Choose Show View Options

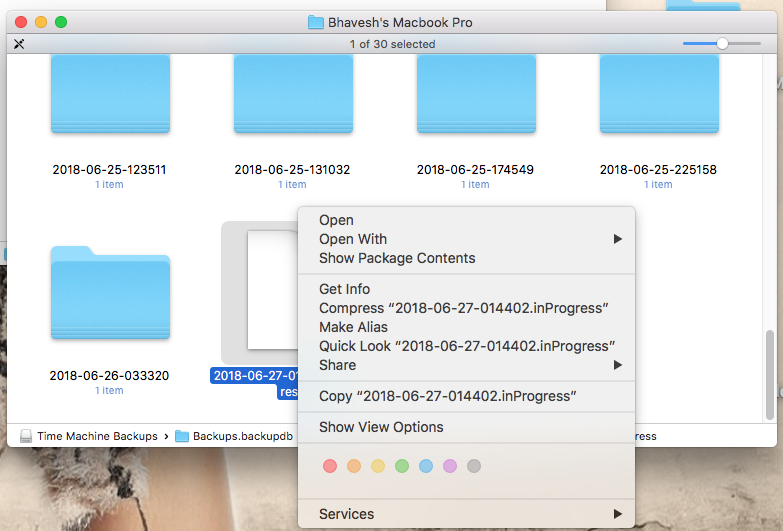click(x=466, y=427)
